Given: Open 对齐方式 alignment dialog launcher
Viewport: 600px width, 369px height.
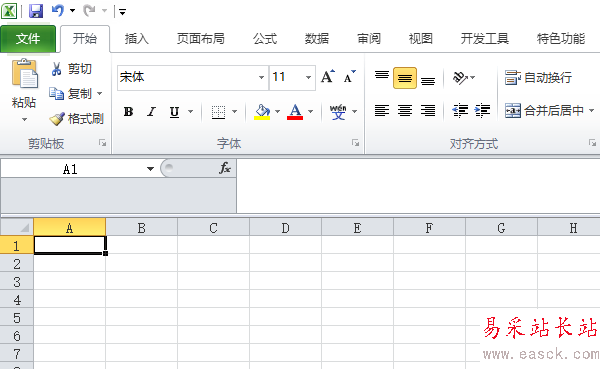Looking at the screenshot, I should [x=592, y=143].
